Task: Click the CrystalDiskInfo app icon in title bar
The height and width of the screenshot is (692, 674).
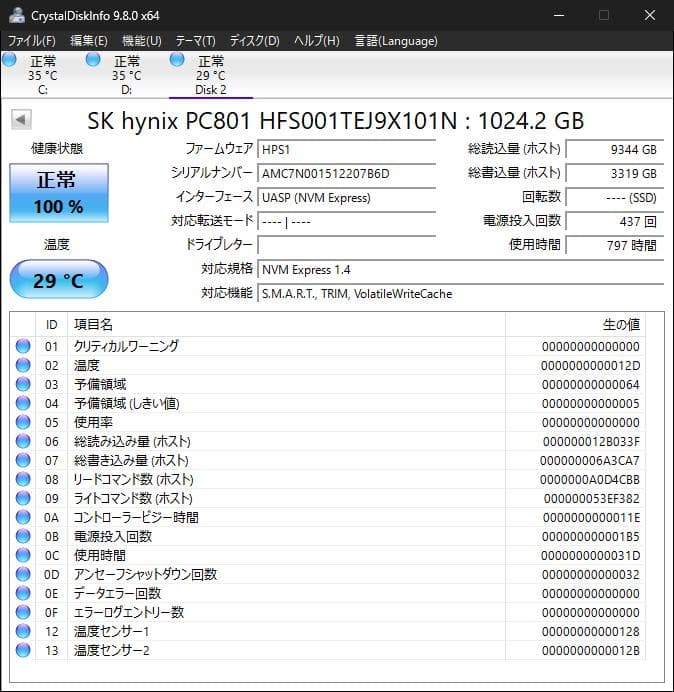Action: coord(16,15)
